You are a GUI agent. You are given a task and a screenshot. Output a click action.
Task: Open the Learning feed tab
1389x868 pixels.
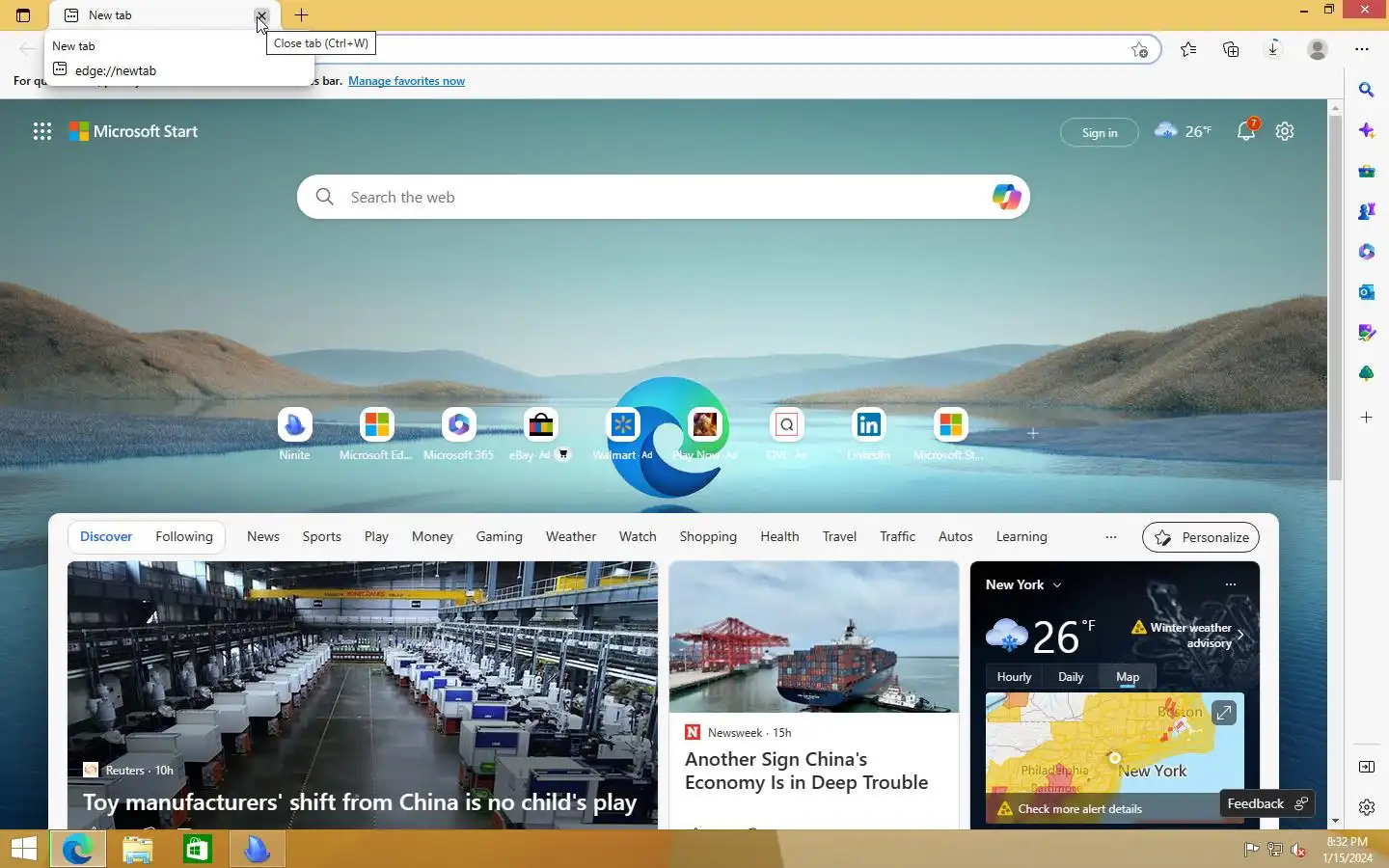pyautogui.click(x=1021, y=537)
